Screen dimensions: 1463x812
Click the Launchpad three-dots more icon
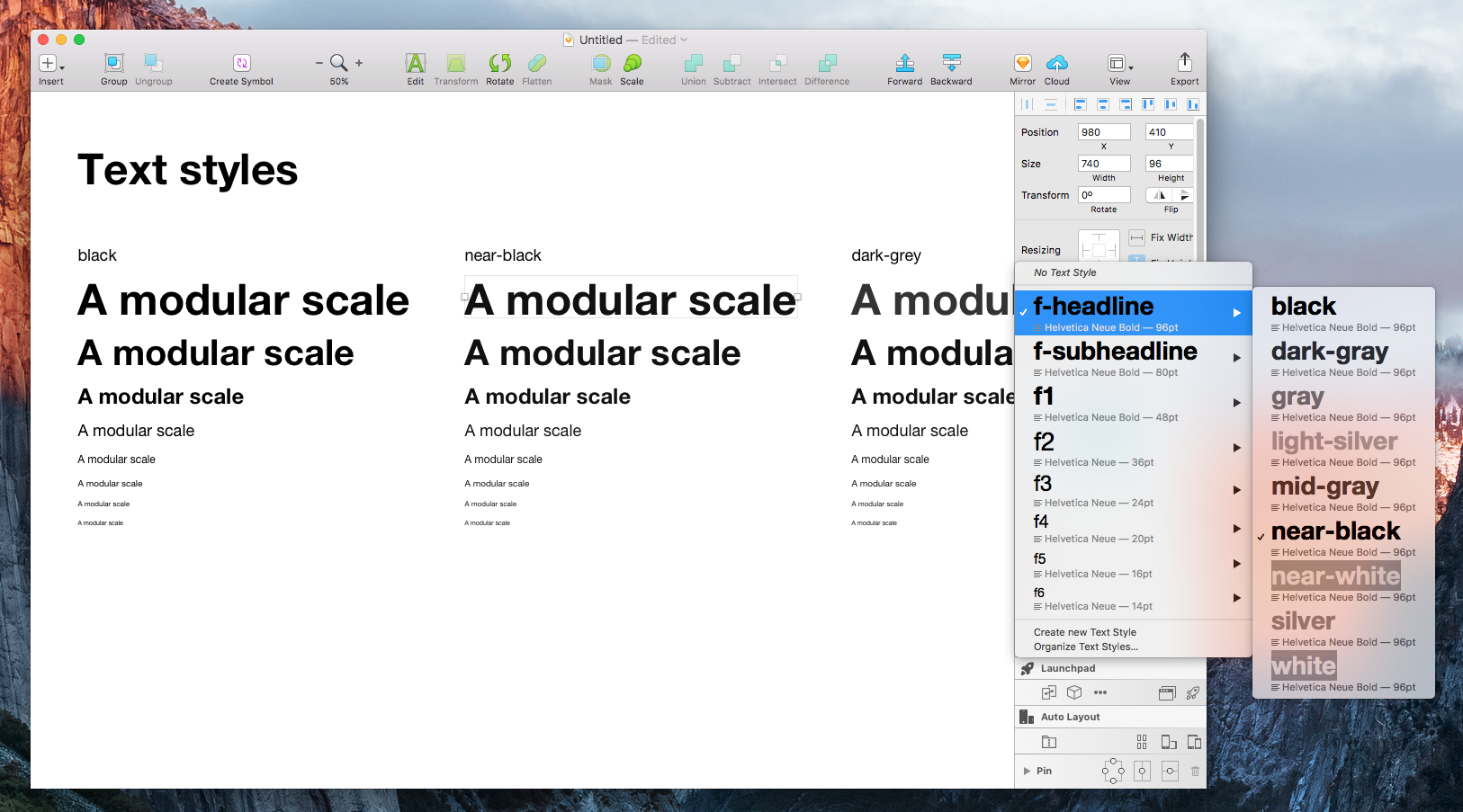tap(1100, 692)
